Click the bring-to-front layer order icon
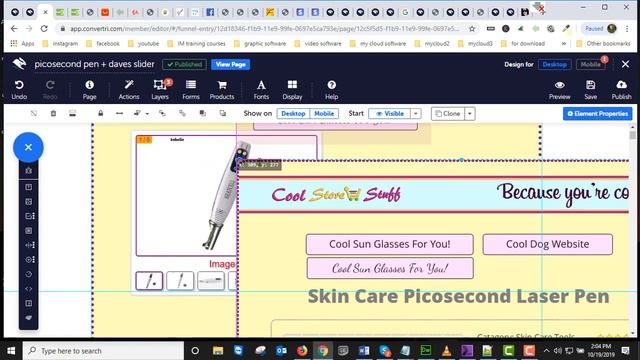 coord(202,113)
